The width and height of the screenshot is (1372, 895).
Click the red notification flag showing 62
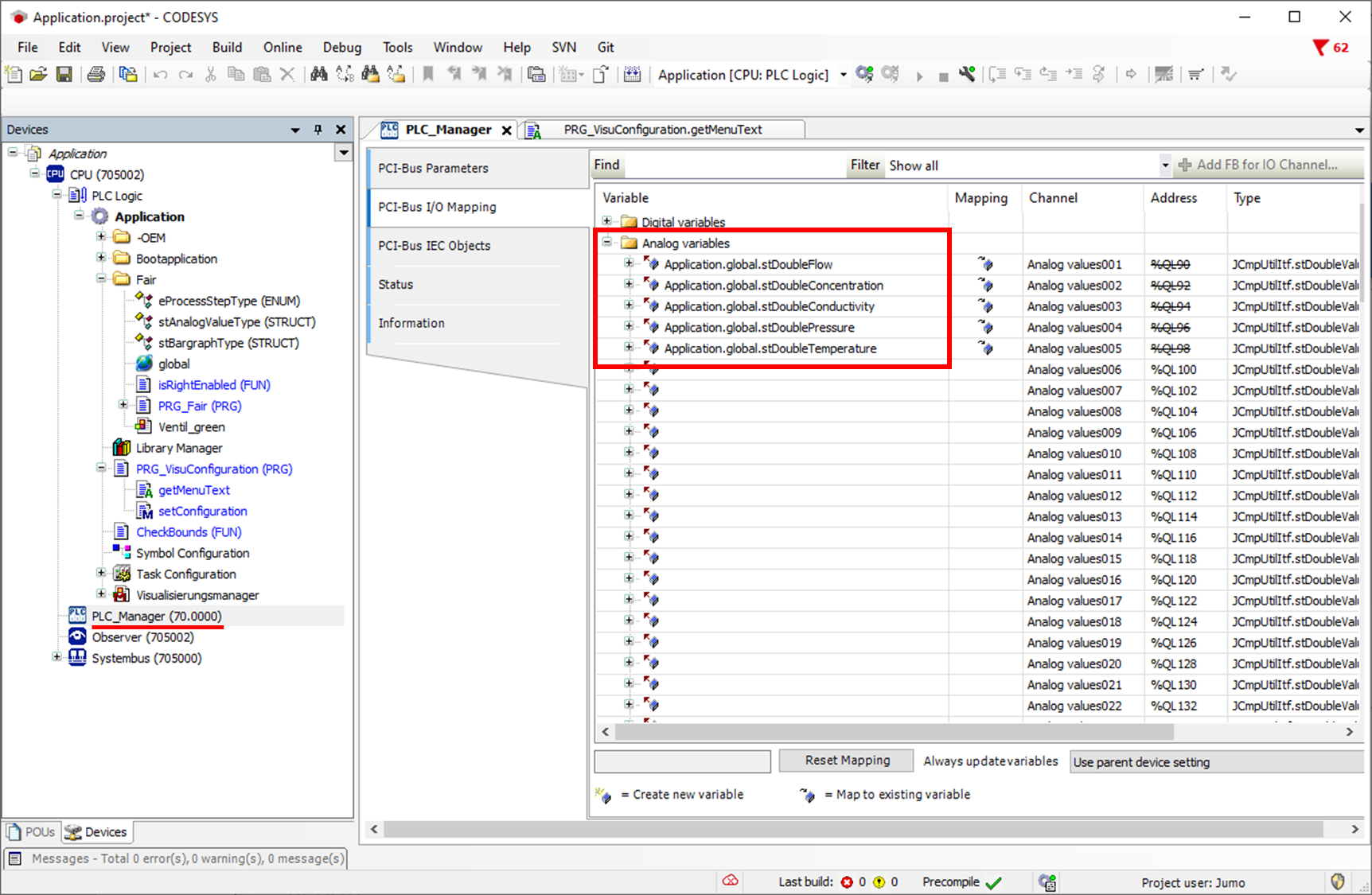click(1331, 48)
